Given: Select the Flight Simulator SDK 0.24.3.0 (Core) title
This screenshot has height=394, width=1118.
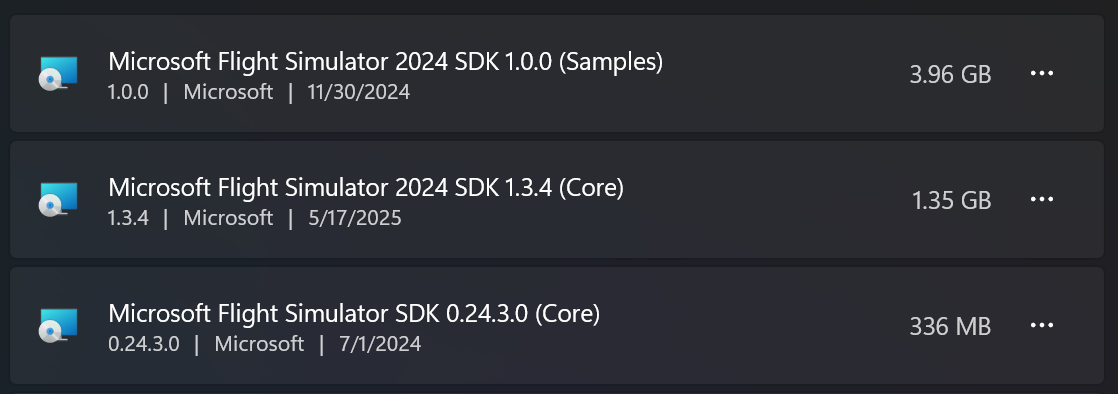Looking at the screenshot, I should tap(354, 314).
